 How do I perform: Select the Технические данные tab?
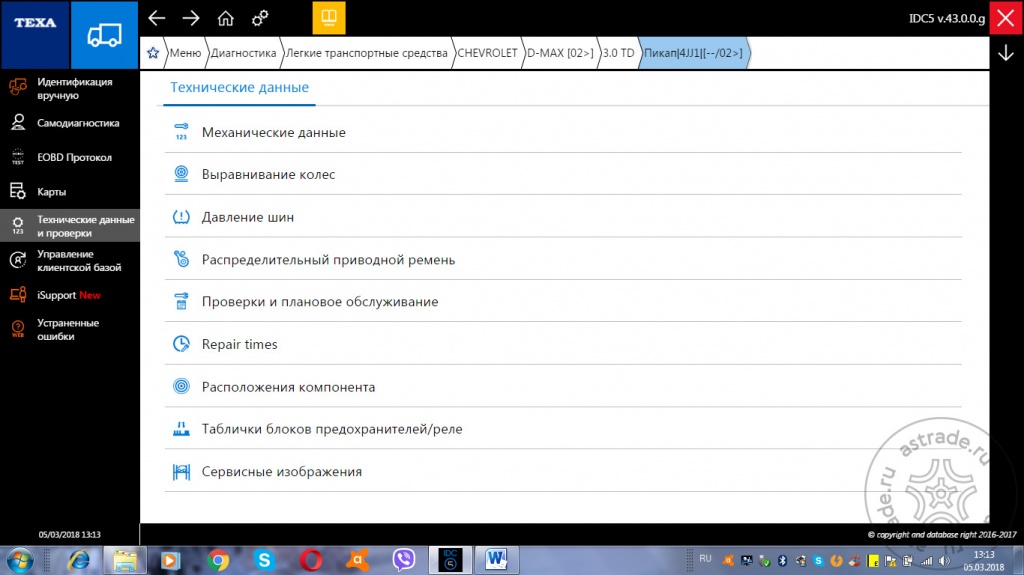[x=239, y=88]
